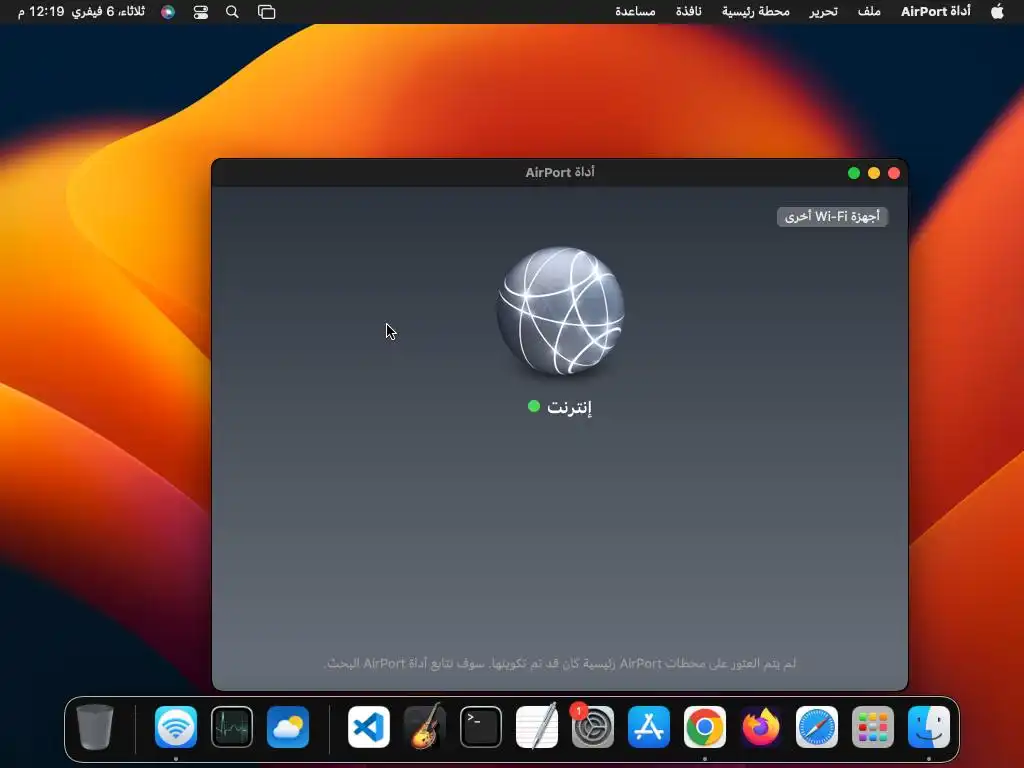Open Terminal from the Dock
Image resolution: width=1024 pixels, height=768 pixels.
point(481,727)
